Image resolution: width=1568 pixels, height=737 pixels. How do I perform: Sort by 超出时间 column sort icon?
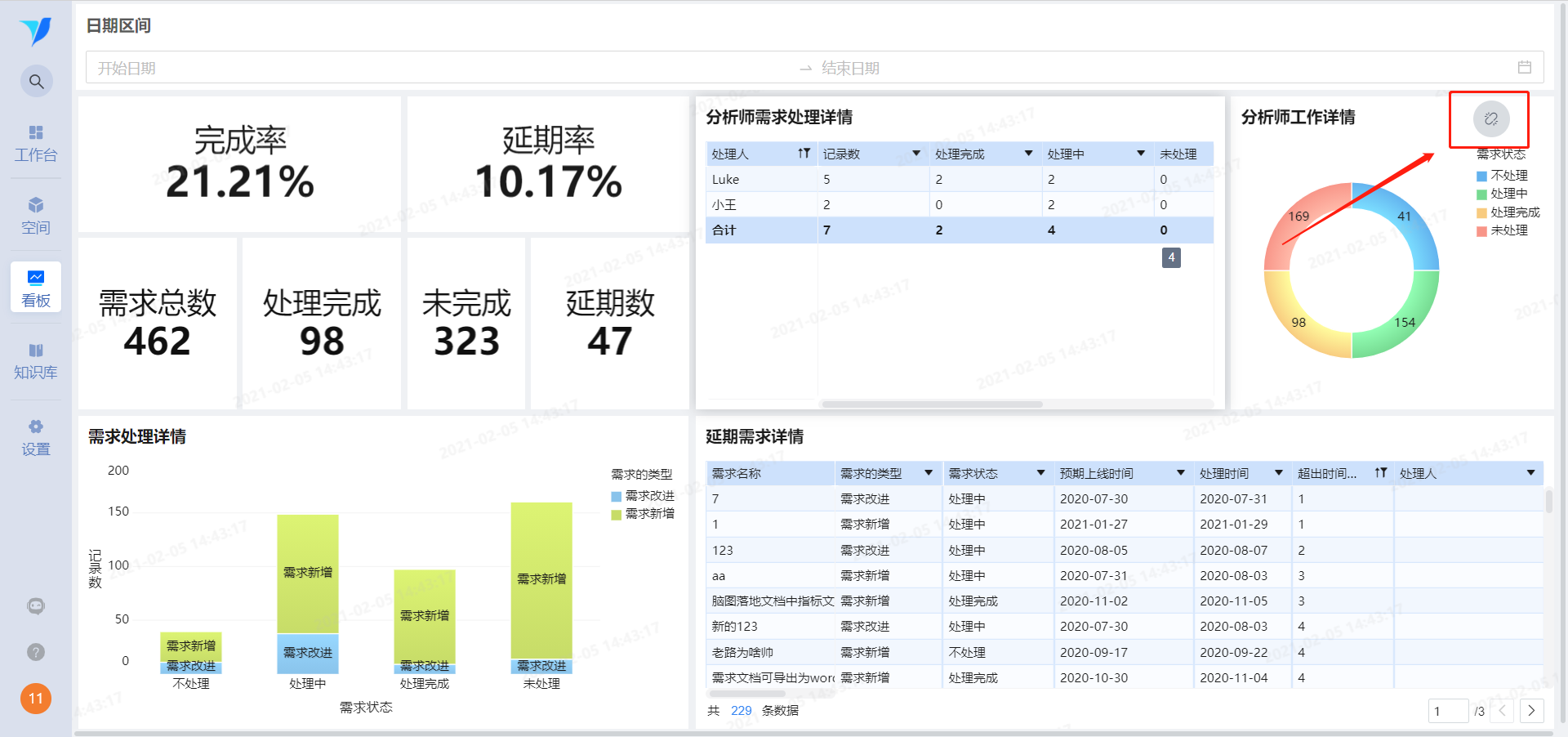(1380, 473)
